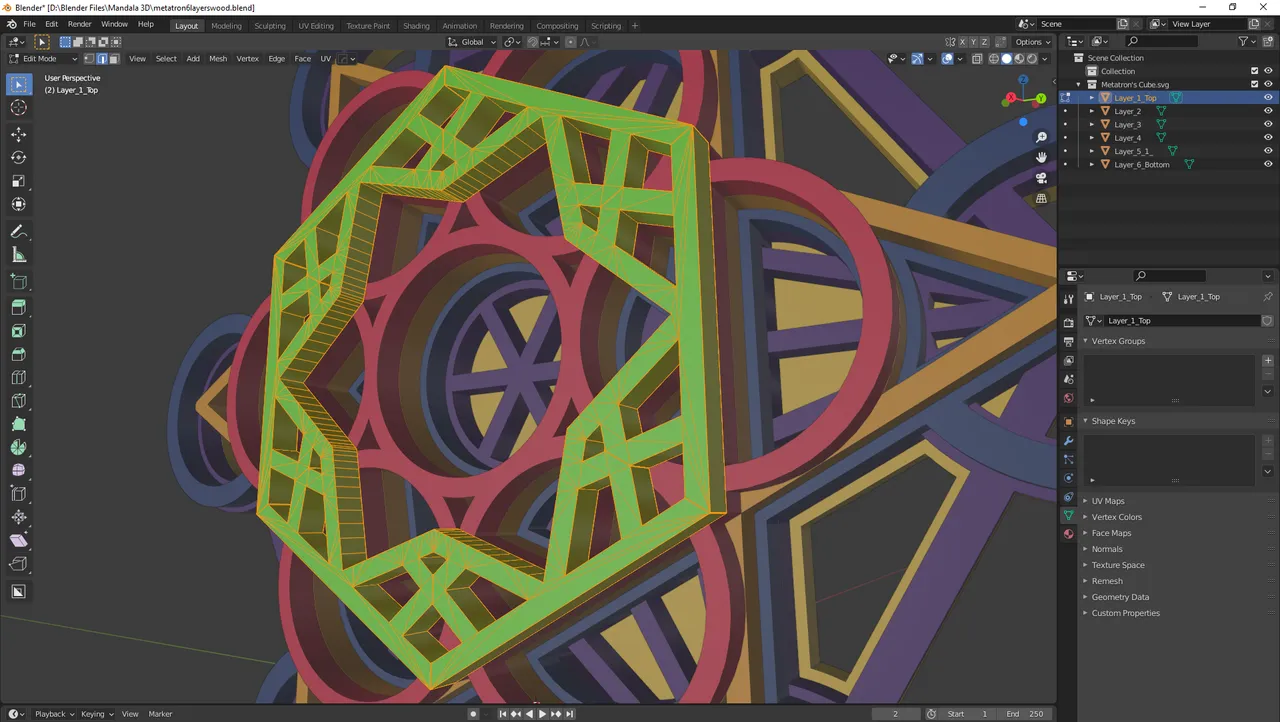Switch to the Sculpting workspace tab
The width and height of the screenshot is (1280, 722).
[269, 25]
